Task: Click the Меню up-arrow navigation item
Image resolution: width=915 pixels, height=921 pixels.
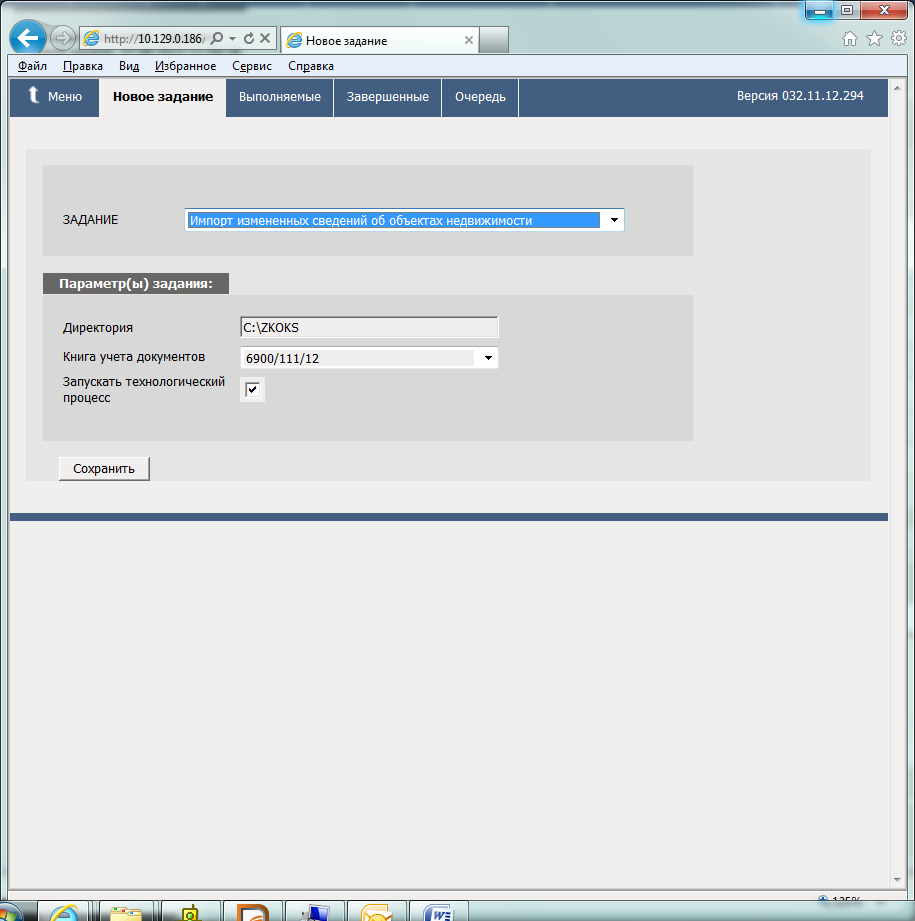Action: point(55,97)
